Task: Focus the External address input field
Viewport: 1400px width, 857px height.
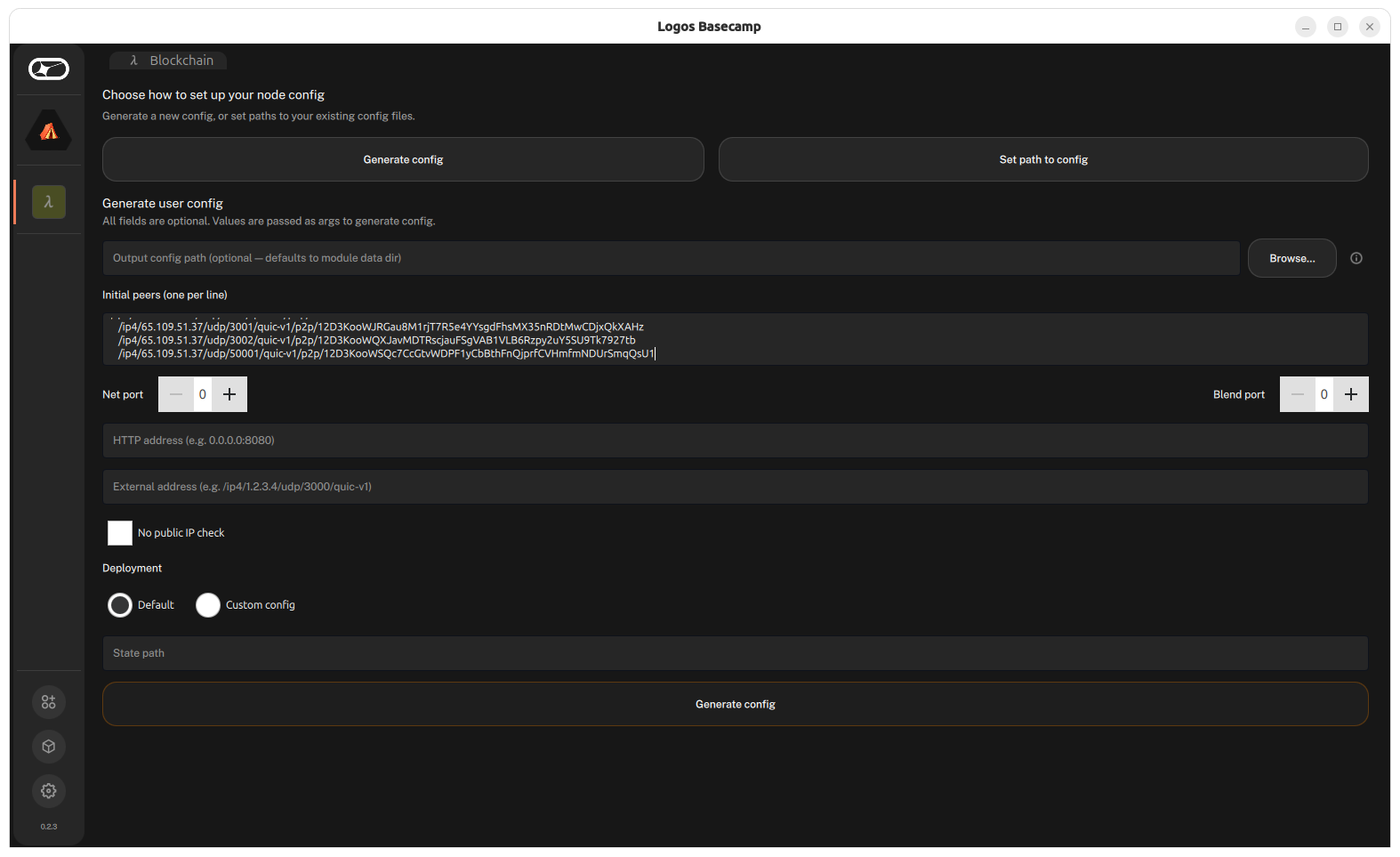Action: [x=736, y=487]
